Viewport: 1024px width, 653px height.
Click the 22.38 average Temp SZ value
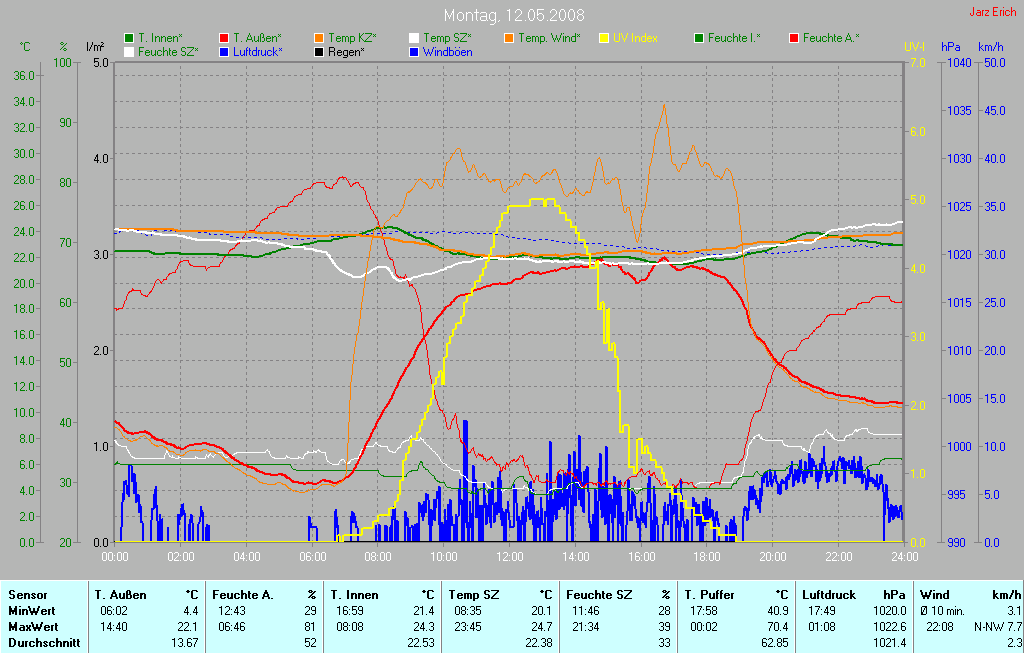pos(539,643)
